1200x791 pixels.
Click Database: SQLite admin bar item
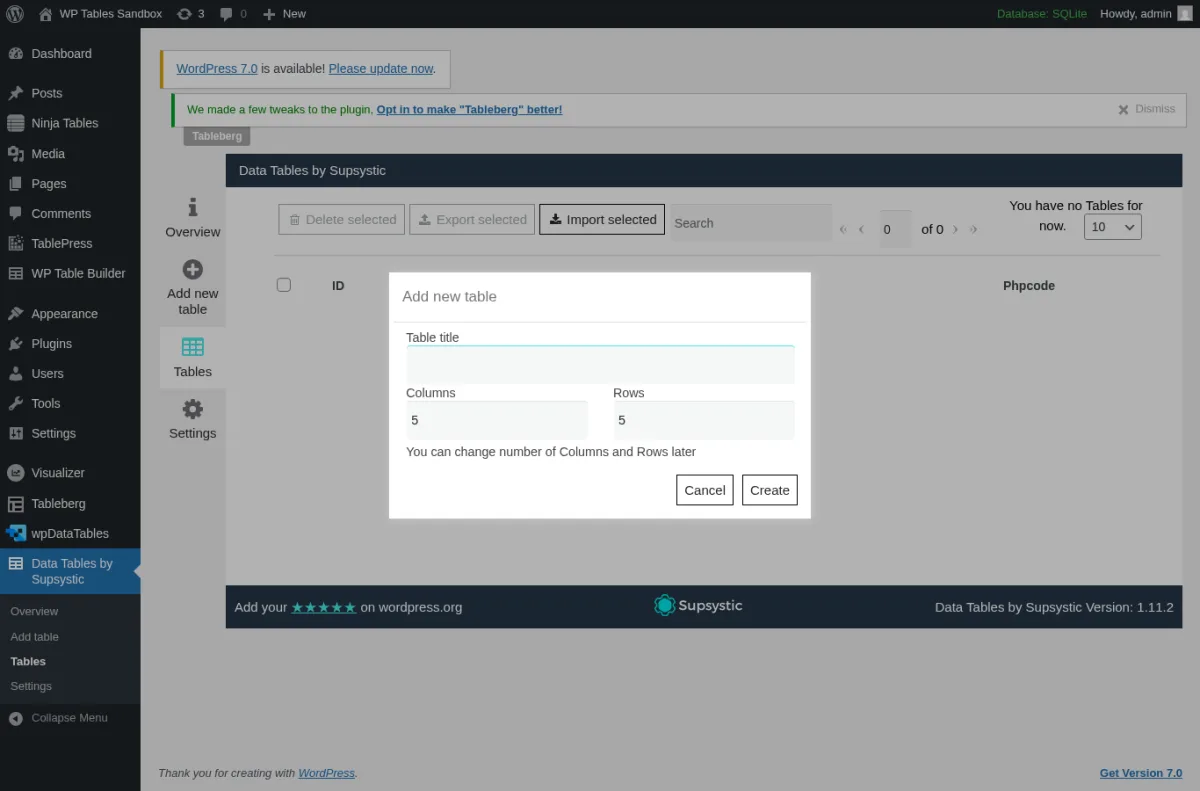[x=1041, y=14]
